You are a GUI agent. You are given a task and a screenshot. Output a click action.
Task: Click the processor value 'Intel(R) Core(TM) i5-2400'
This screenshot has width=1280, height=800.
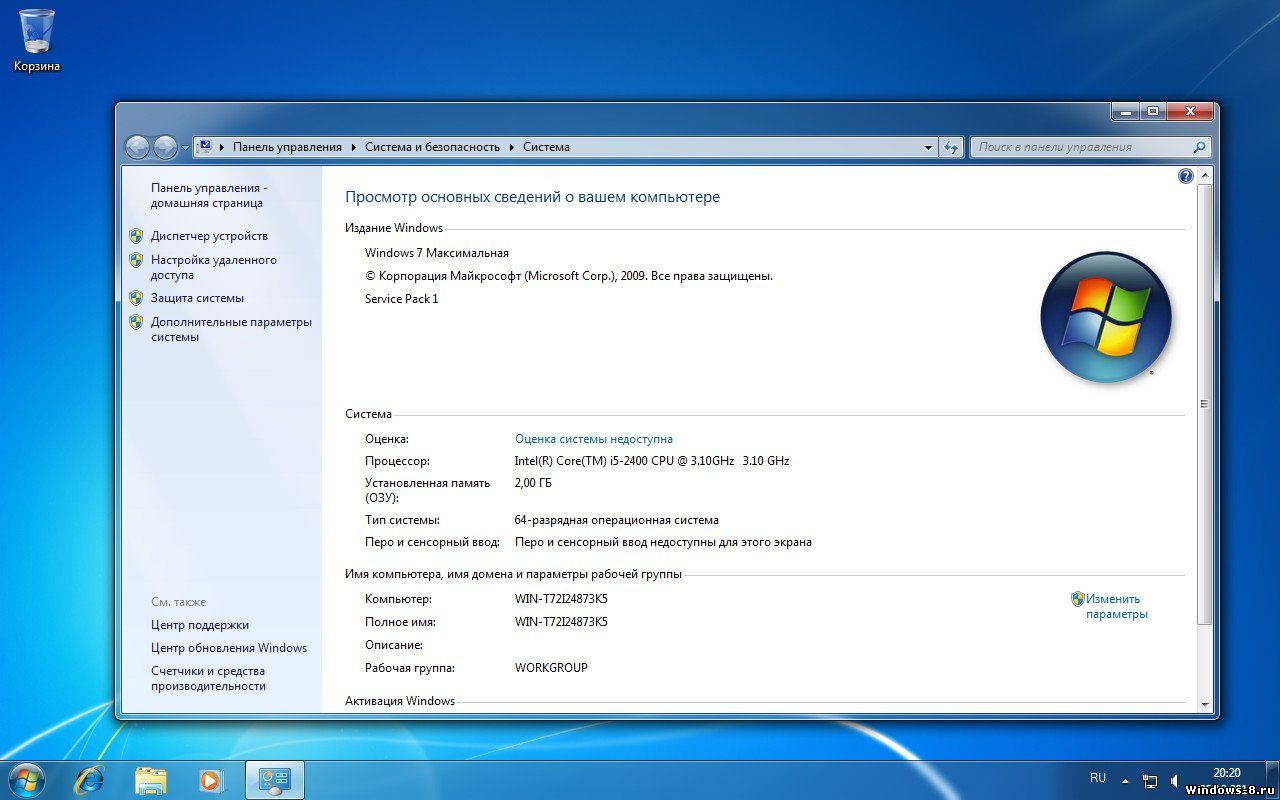pyautogui.click(x=652, y=461)
